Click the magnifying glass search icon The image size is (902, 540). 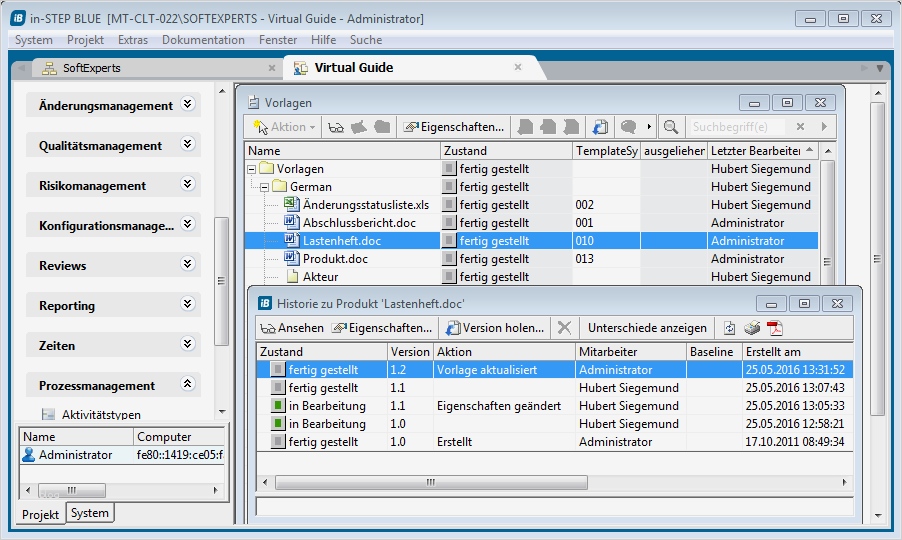671,127
